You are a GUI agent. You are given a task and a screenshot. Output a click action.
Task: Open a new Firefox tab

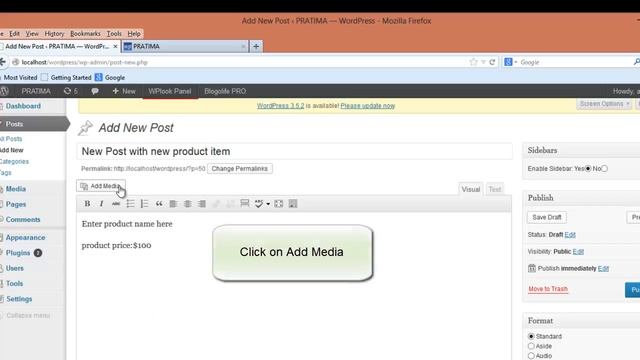[x=256, y=47]
